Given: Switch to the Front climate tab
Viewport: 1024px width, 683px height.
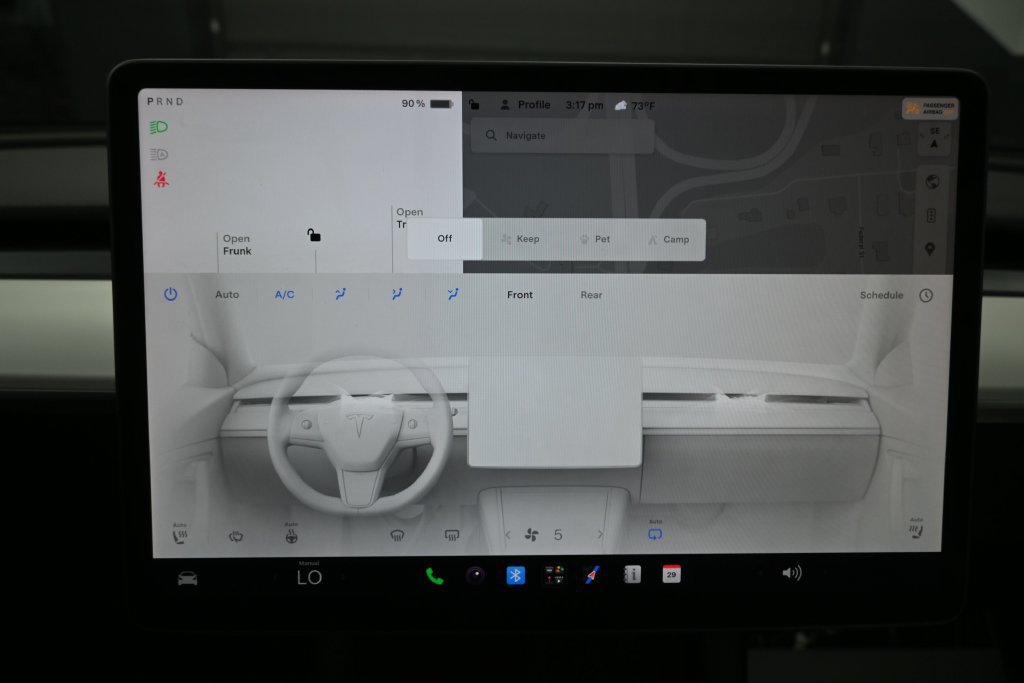Looking at the screenshot, I should [520, 294].
